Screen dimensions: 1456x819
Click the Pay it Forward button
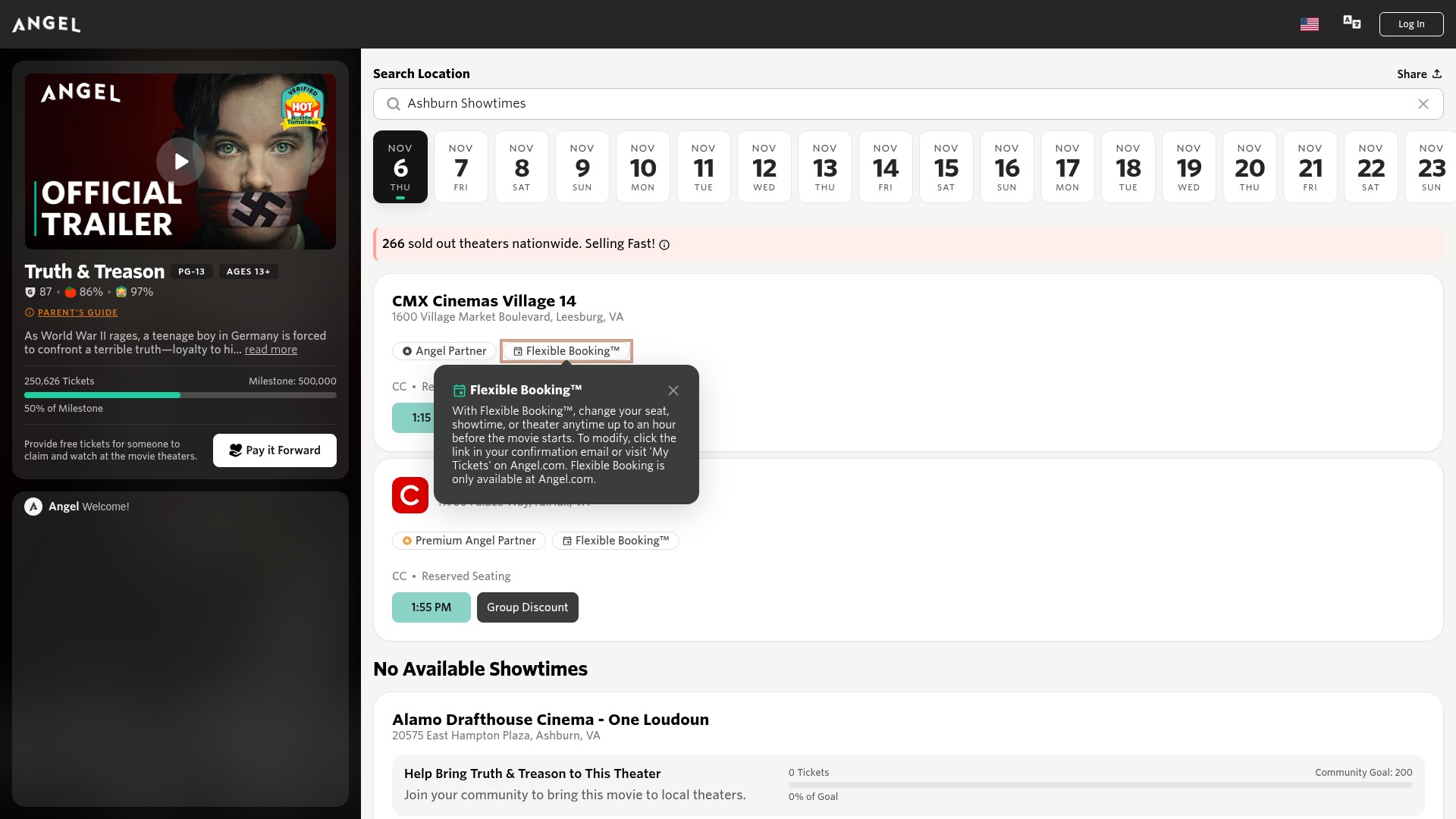pyautogui.click(x=275, y=450)
